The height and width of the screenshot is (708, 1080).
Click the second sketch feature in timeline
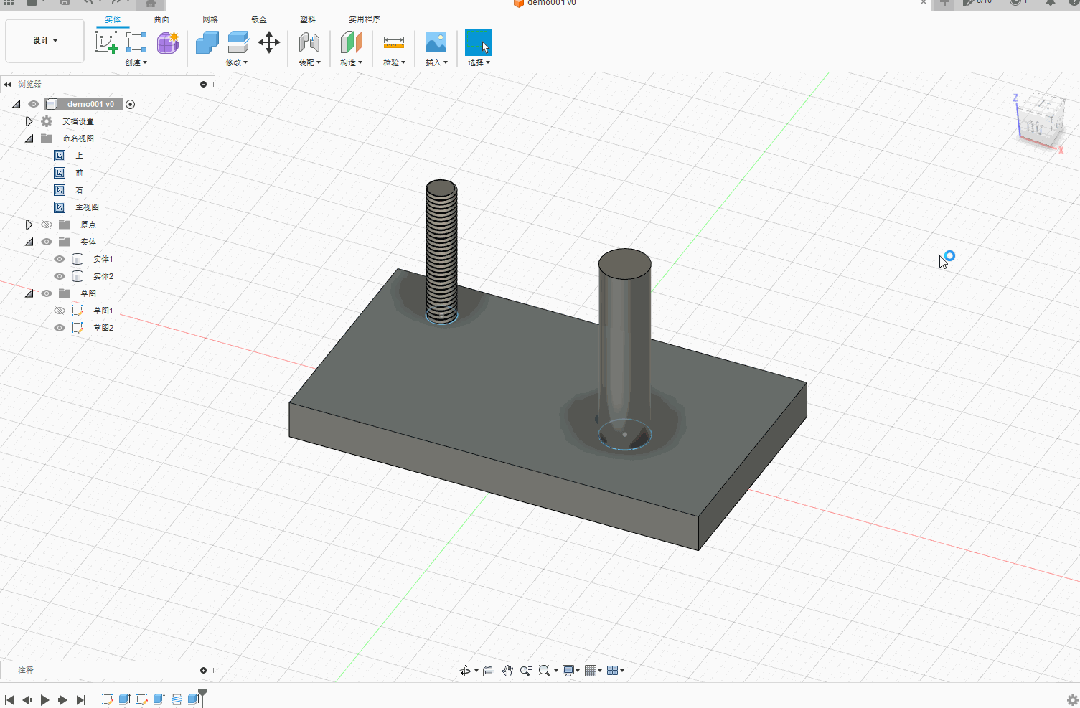(142, 699)
